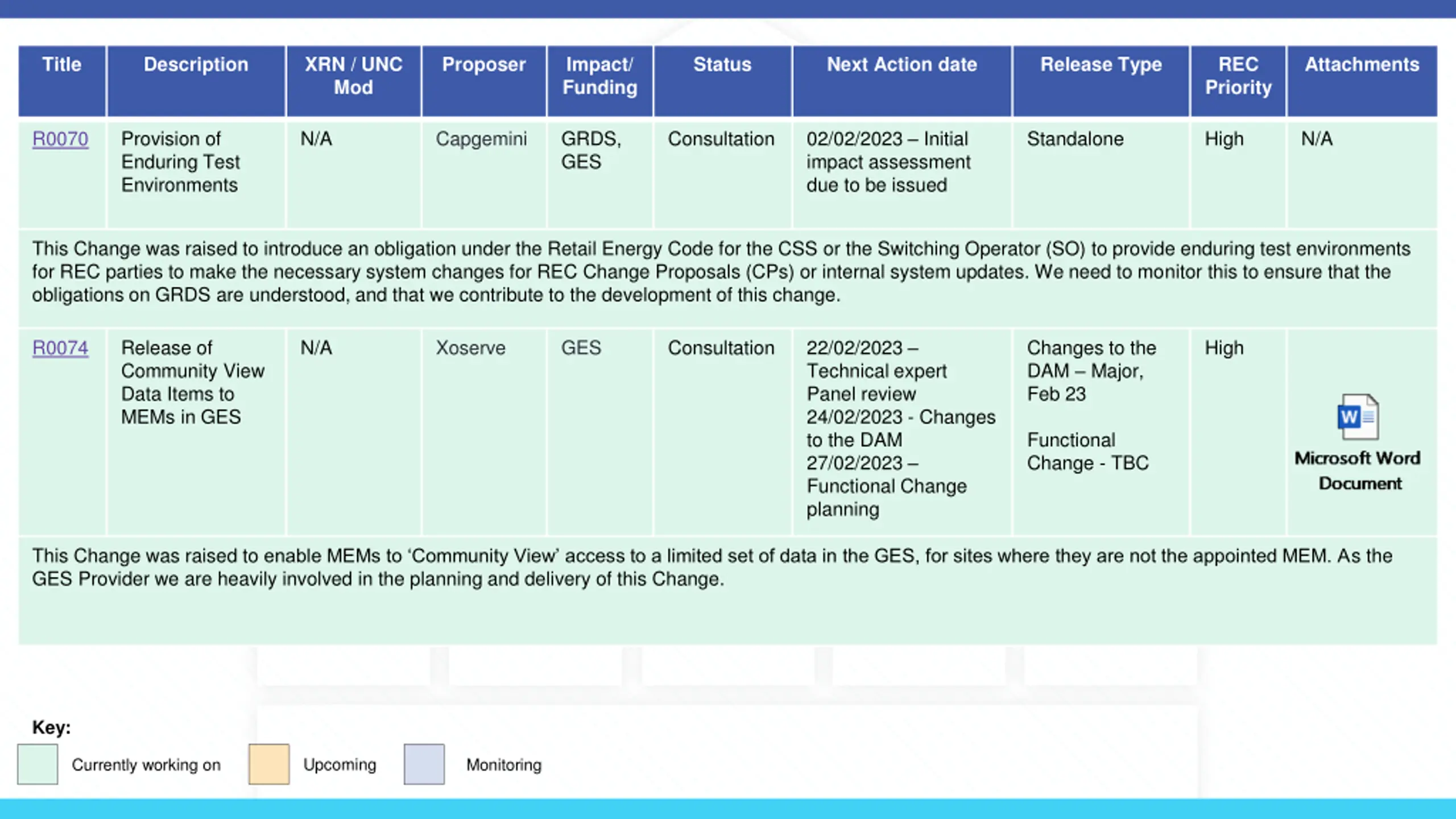This screenshot has width=1456, height=819.
Task: Select the Impact/ Funding column header
Action: (600, 81)
